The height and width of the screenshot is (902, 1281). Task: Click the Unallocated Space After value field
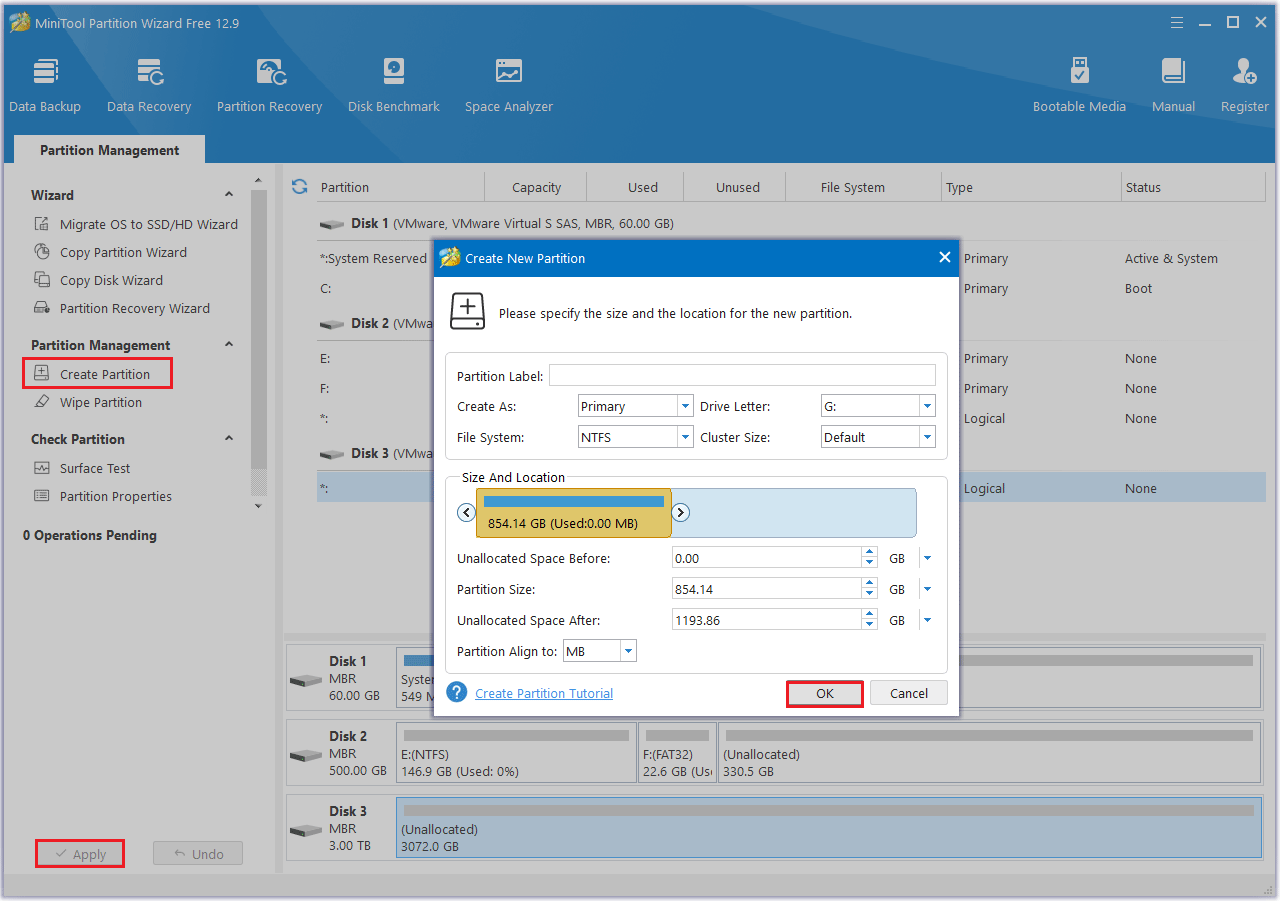click(x=766, y=620)
